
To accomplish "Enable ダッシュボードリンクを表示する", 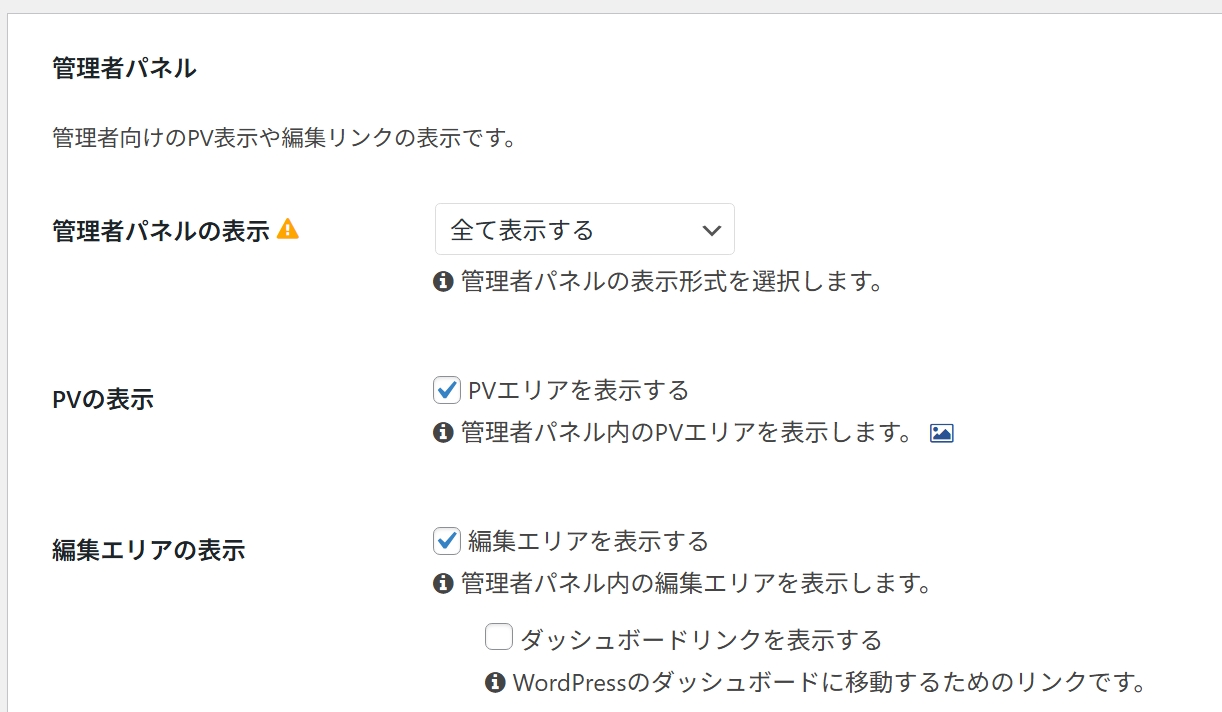I will [499, 638].
